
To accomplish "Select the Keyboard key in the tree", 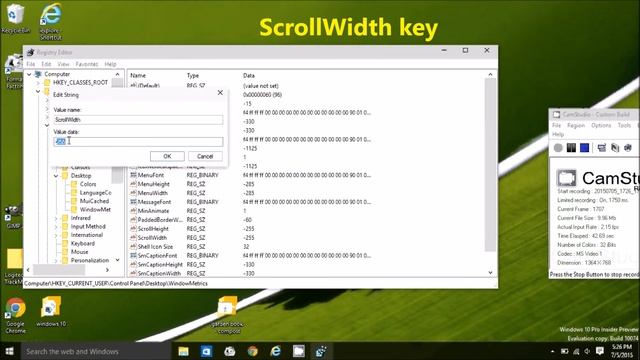I will coord(82,243).
